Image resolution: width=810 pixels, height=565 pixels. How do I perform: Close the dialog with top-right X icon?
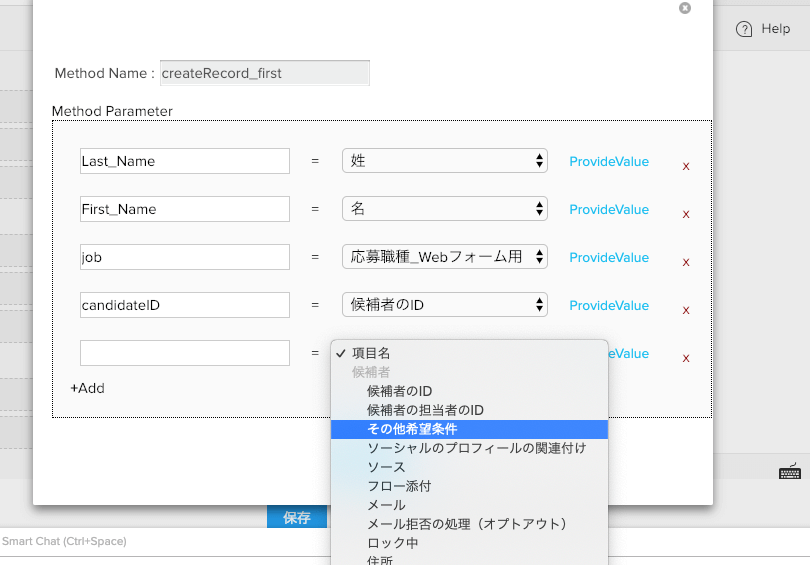coord(685,8)
